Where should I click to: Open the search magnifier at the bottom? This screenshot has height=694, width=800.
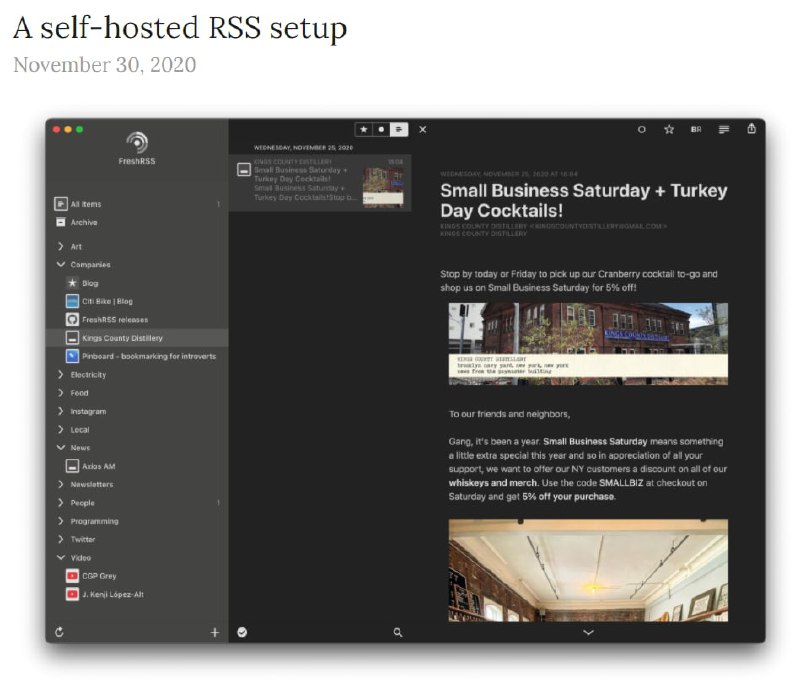point(398,632)
